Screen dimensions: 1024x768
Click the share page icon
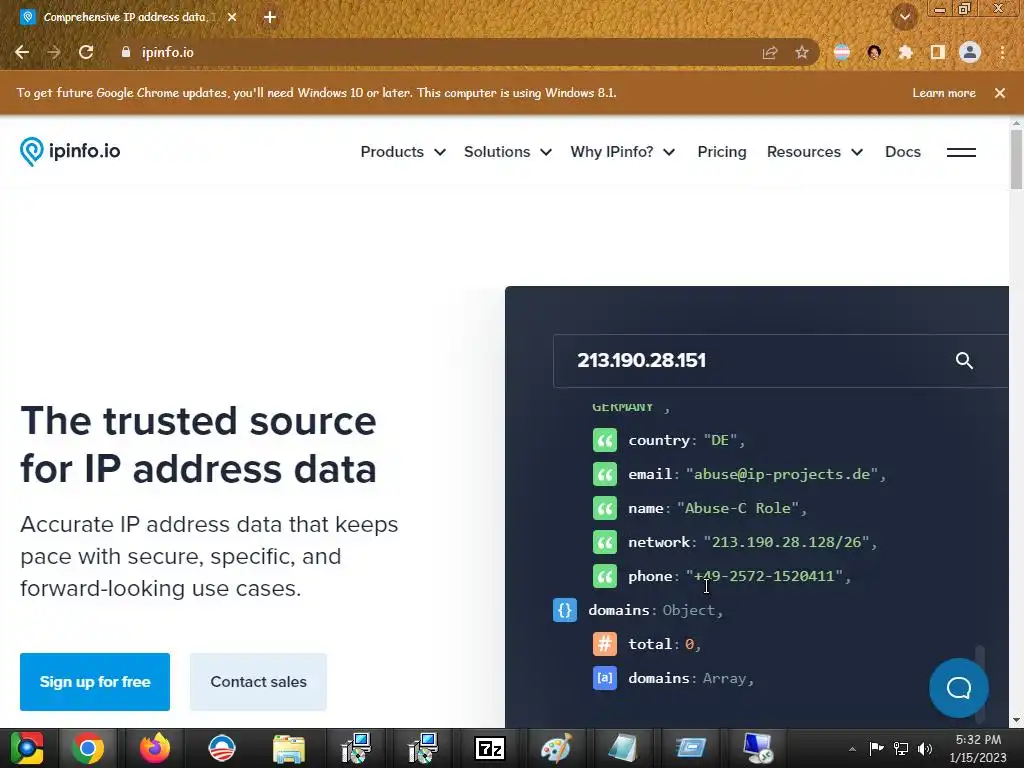pyautogui.click(x=770, y=52)
